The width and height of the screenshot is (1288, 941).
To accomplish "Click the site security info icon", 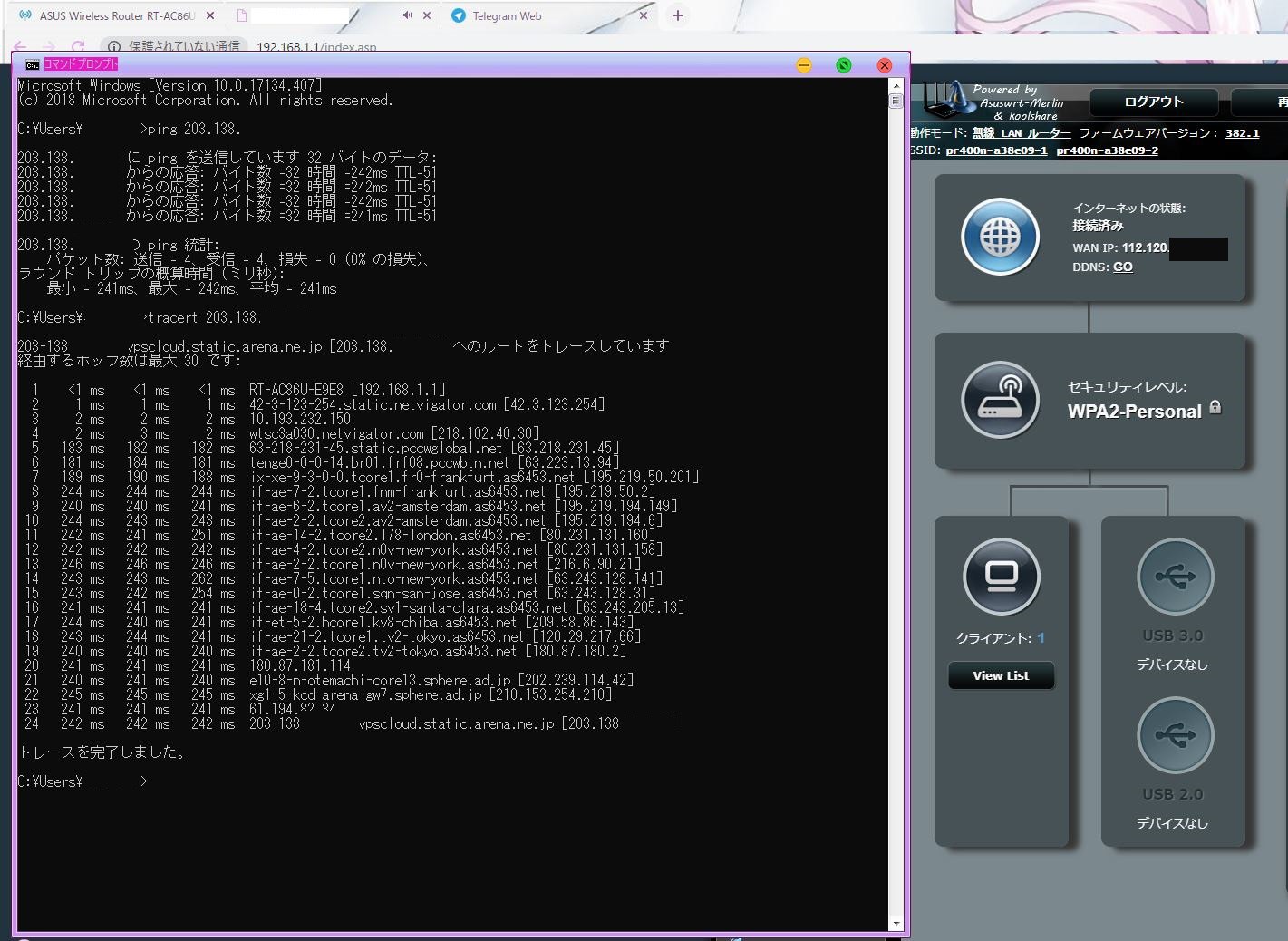I will click(114, 46).
